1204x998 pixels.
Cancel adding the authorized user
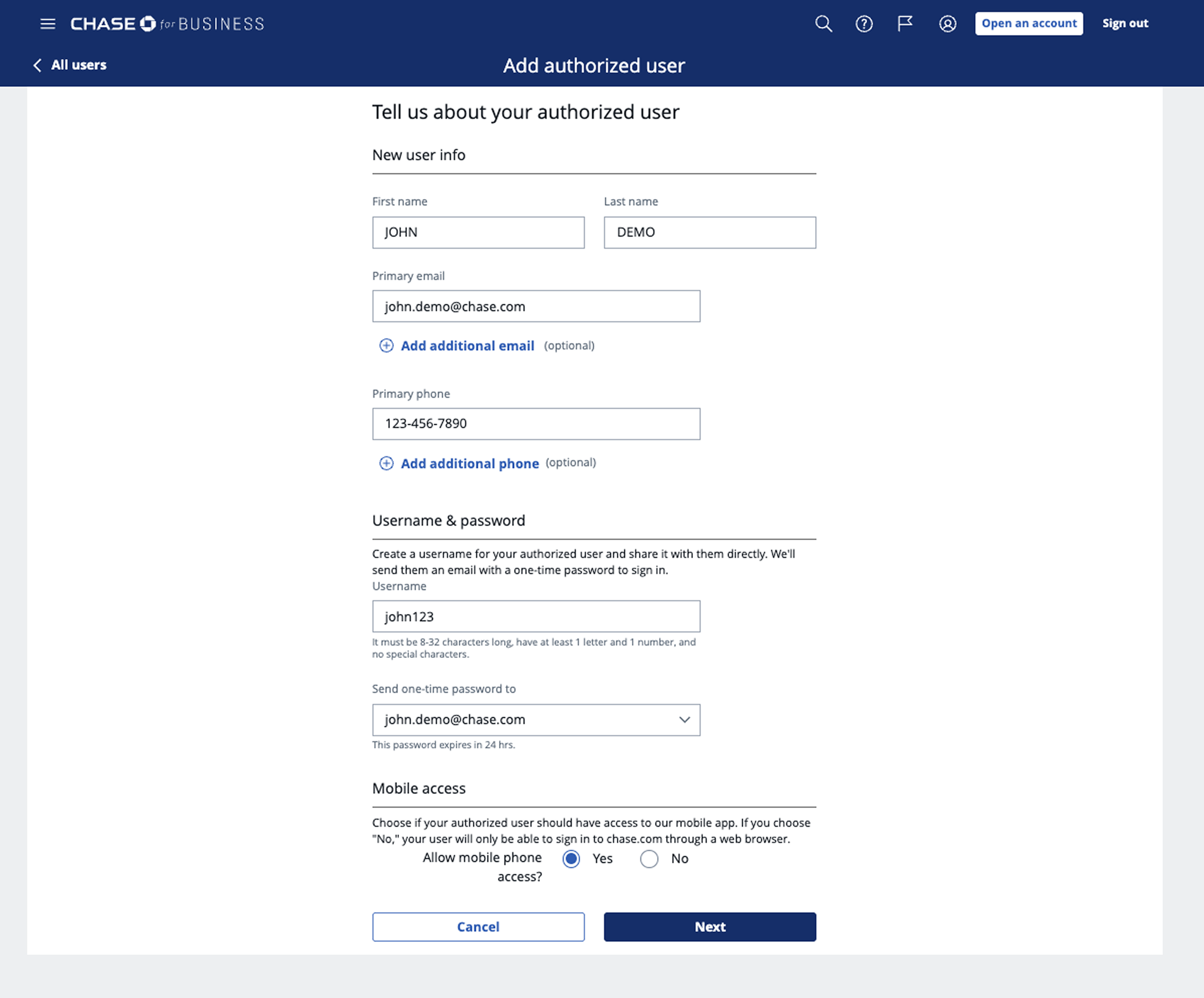pyautogui.click(x=478, y=927)
